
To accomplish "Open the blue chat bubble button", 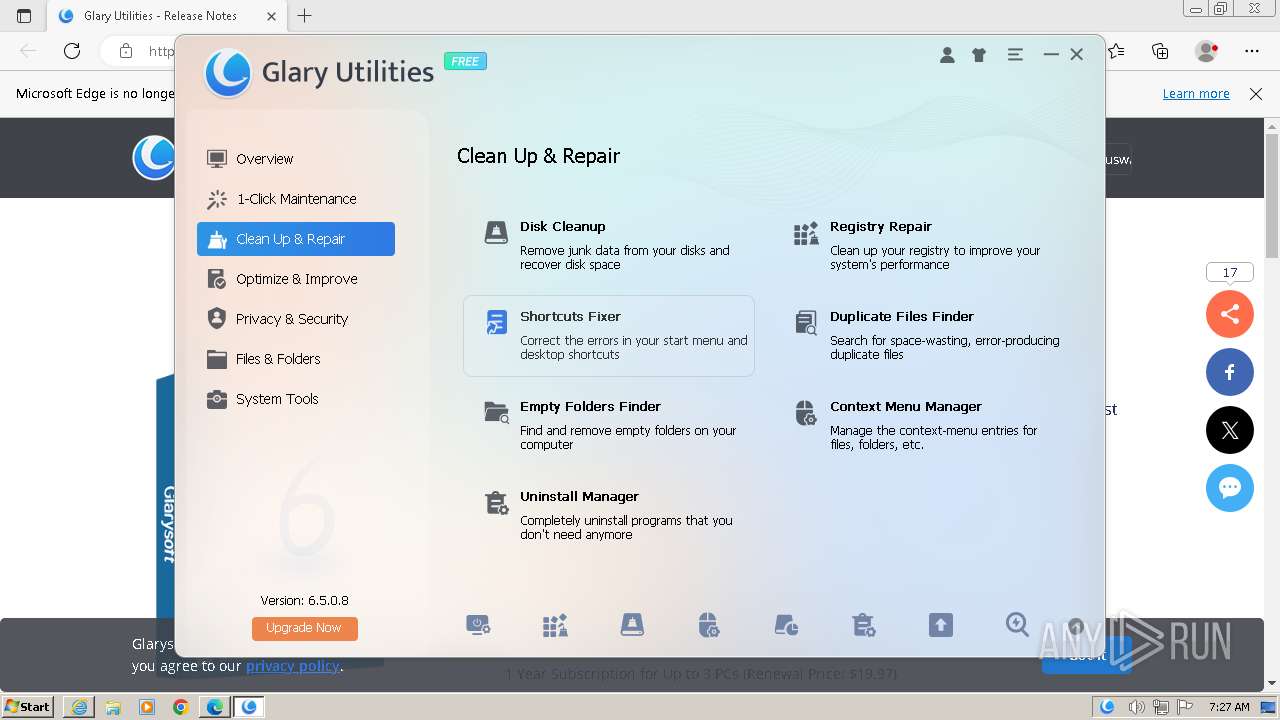I will point(1230,488).
